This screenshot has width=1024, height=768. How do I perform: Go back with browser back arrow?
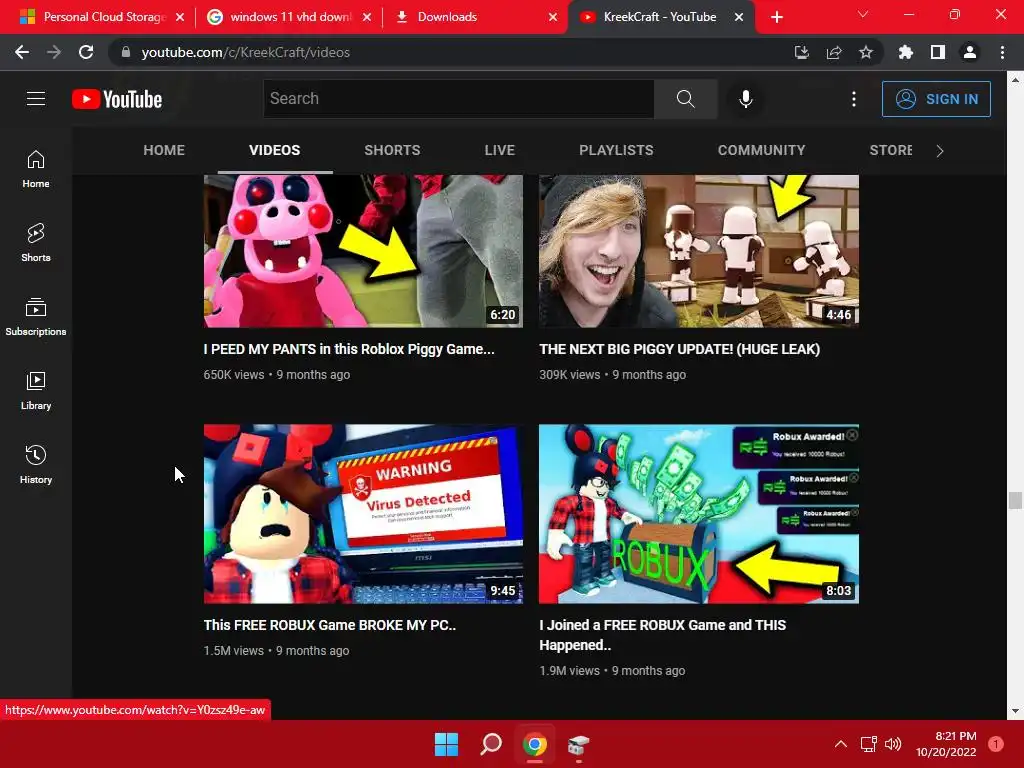coord(22,52)
